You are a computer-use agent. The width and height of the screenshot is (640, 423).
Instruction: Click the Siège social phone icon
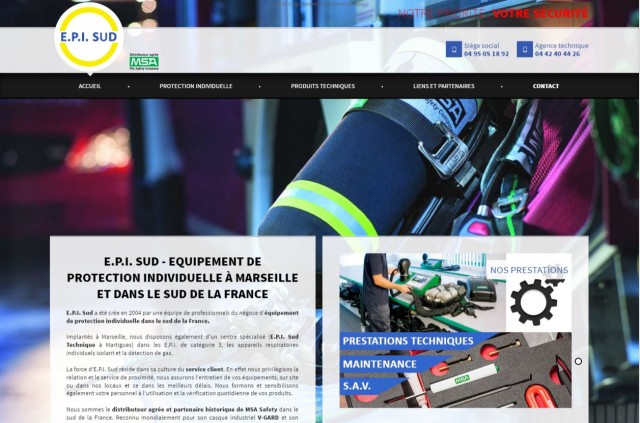pos(453,49)
